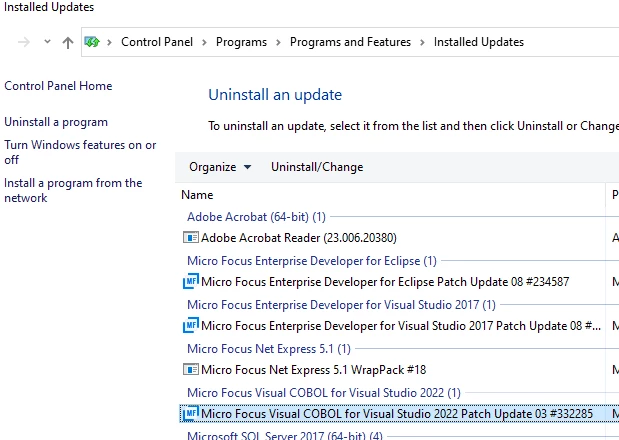This screenshot has width=619, height=440.
Task: Click MF icon of Visual Studio 2017 patch
Action: [191, 325]
